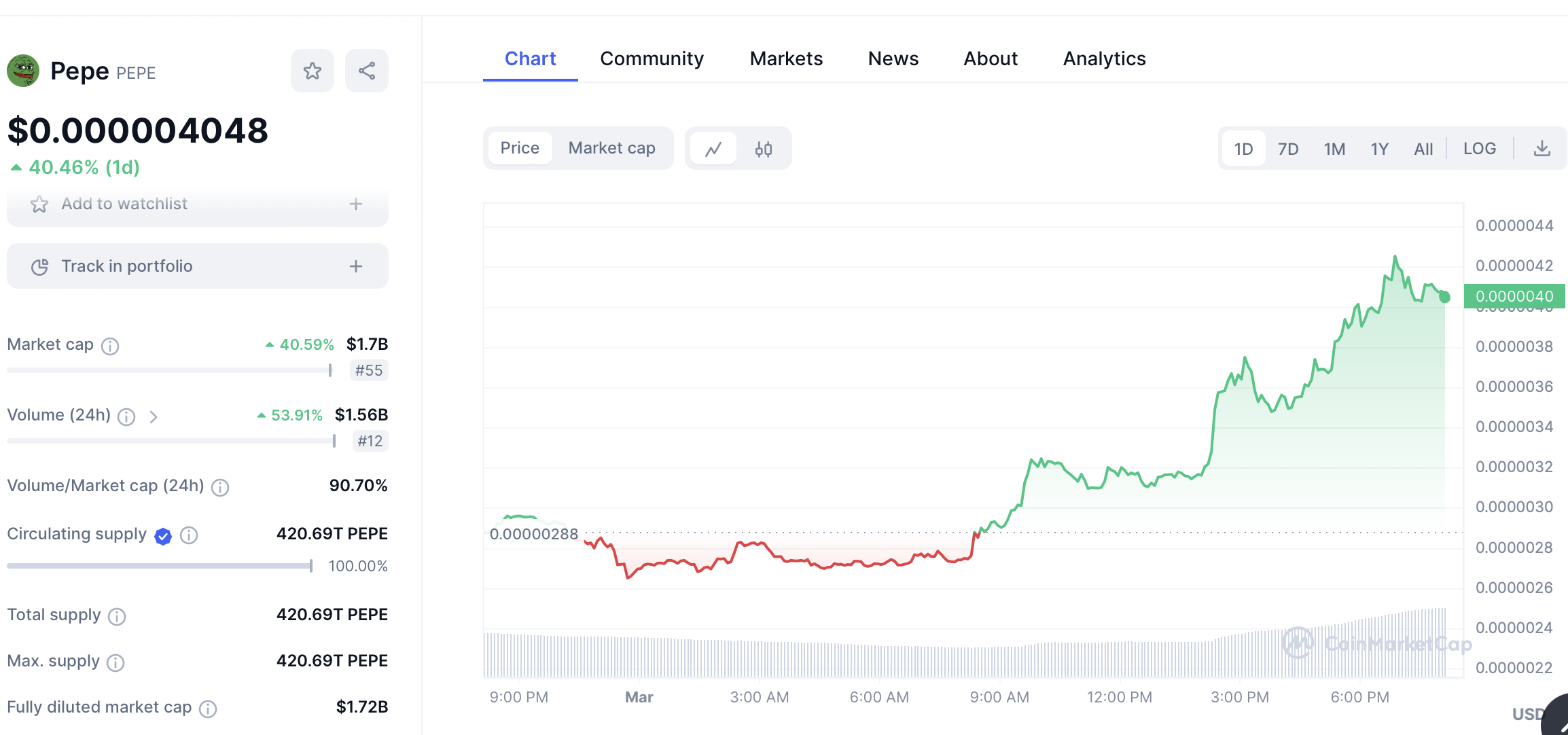This screenshot has width=1568, height=735.
Task: Switch to line chart view icon
Action: pos(713,149)
